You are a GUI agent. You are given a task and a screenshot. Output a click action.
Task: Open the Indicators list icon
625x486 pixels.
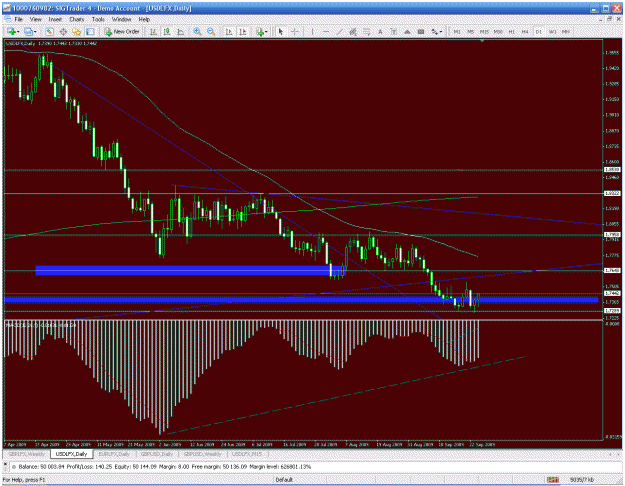click(260, 31)
